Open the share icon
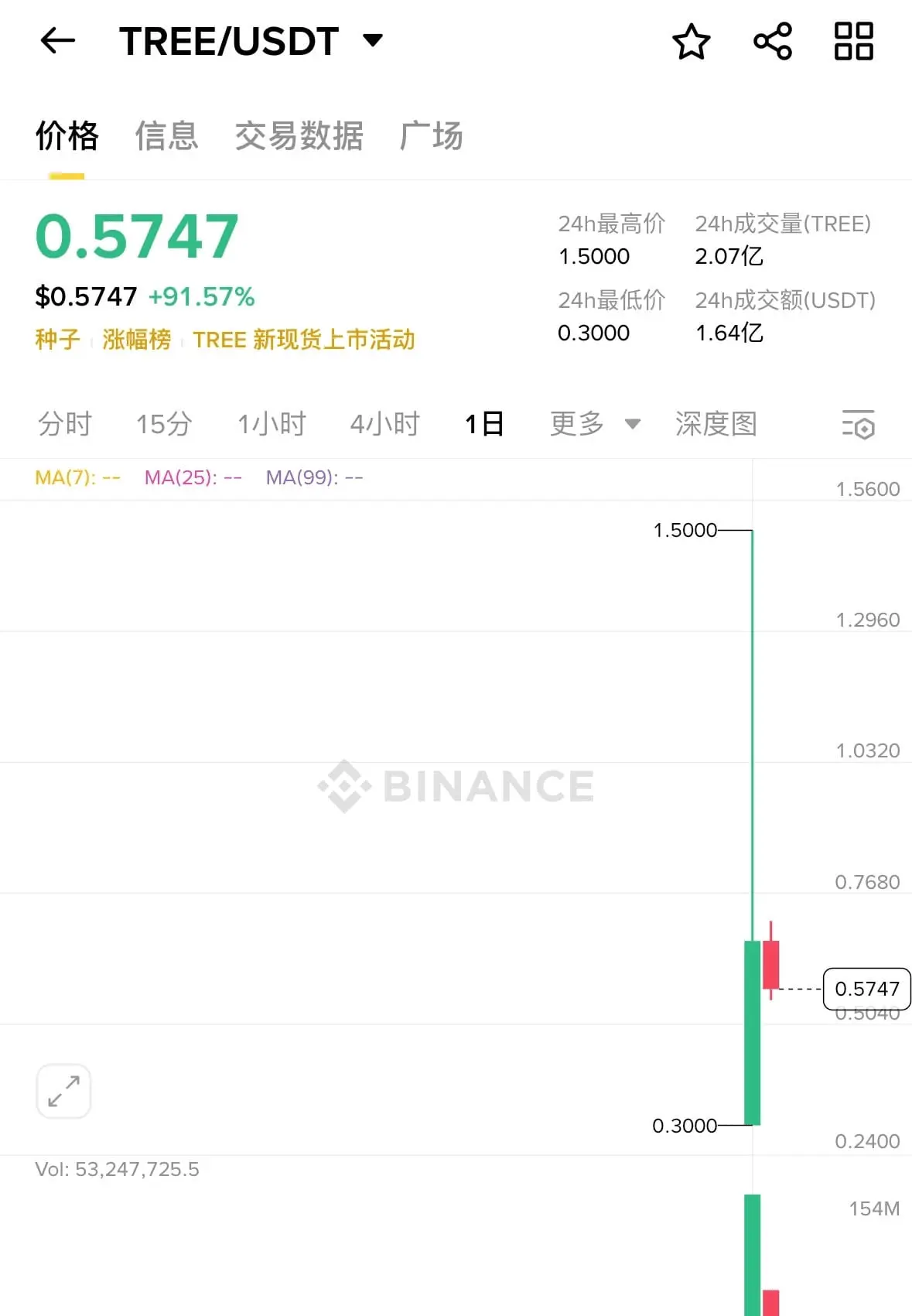The image size is (912, 1316). (773, 41)
